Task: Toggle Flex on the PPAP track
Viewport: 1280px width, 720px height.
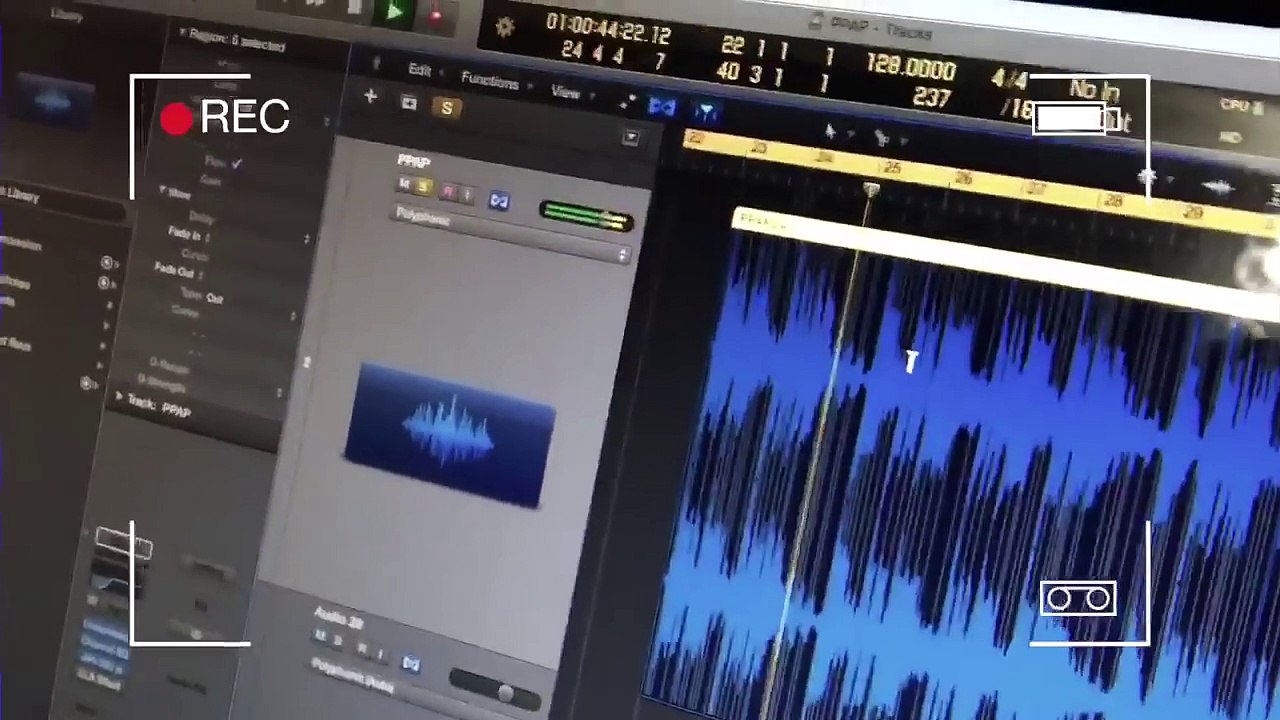Action: 499,201
